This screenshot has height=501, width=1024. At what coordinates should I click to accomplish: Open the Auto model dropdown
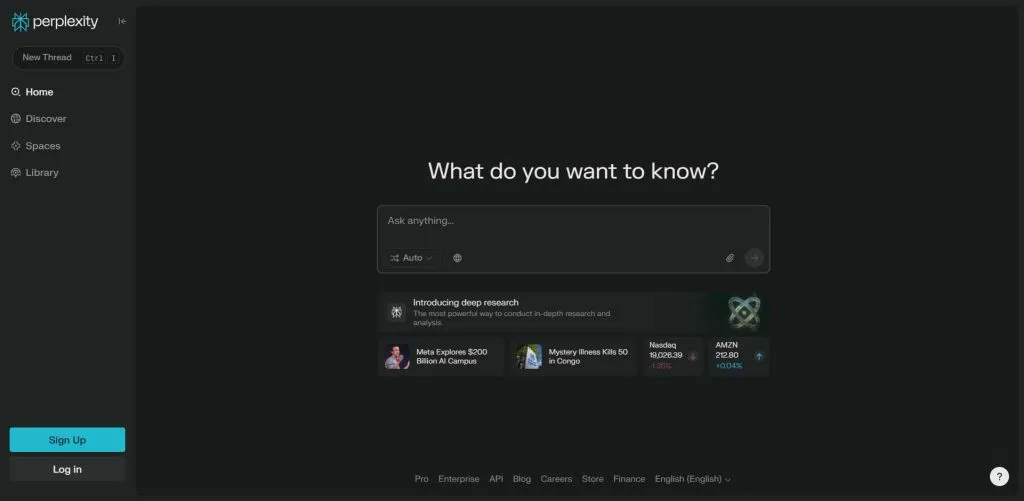411,258
